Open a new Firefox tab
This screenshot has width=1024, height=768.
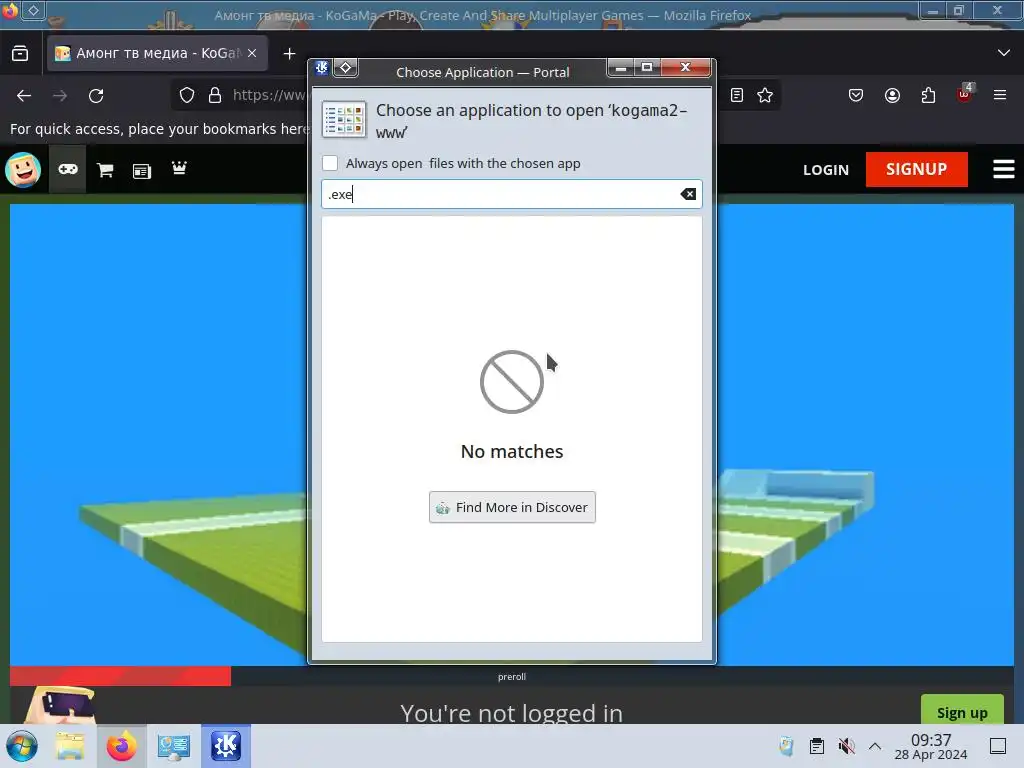(x=289, y=53)
